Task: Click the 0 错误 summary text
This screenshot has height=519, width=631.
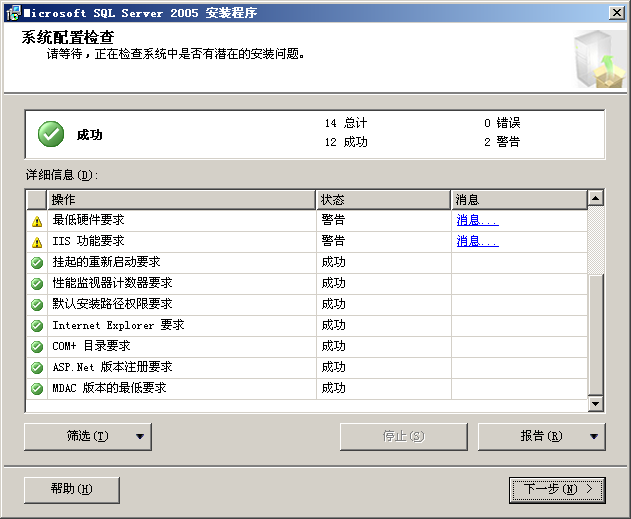Action: point(502,123)
